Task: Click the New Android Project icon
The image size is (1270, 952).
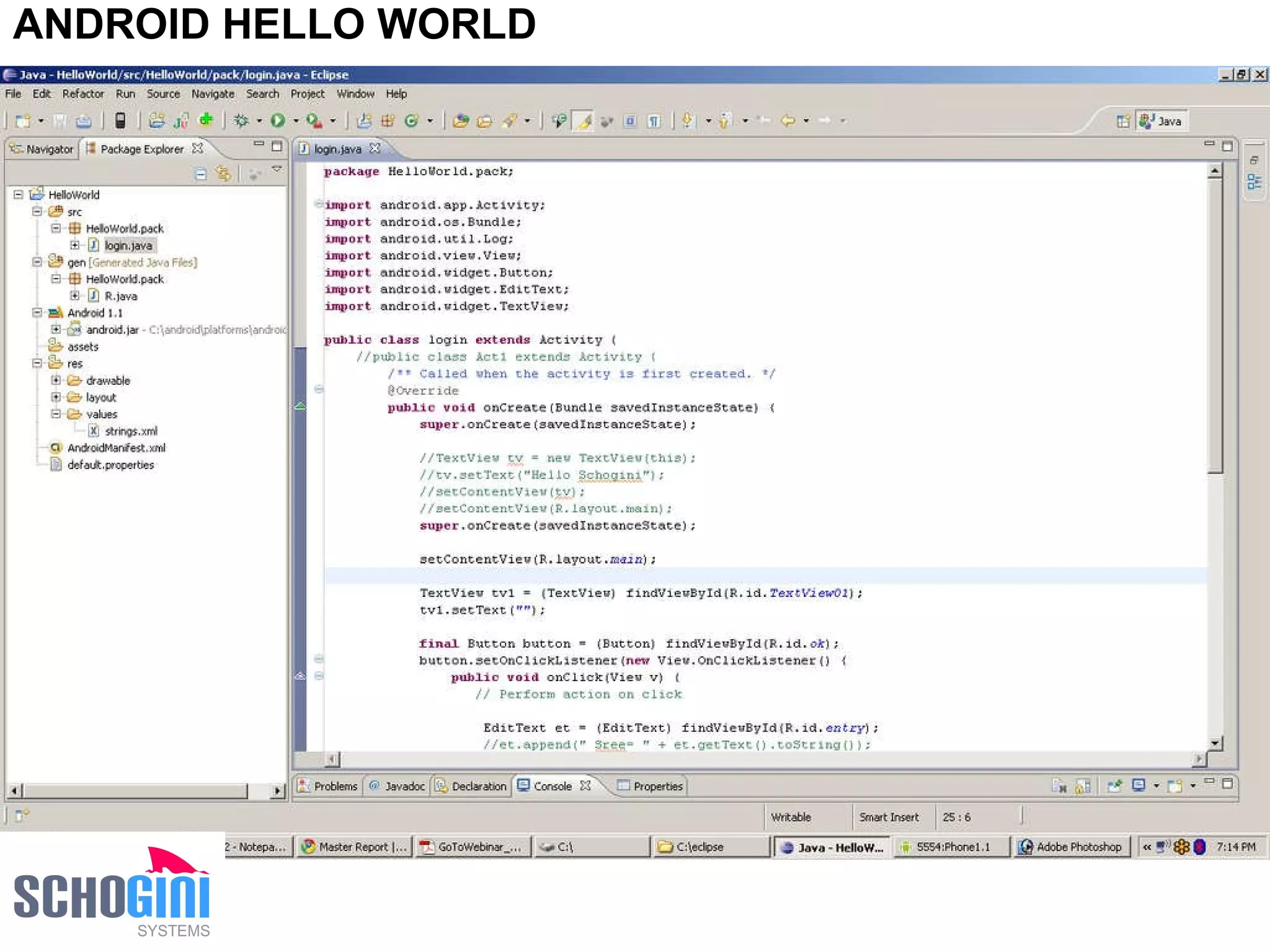Action: click(x=157, y=120)
